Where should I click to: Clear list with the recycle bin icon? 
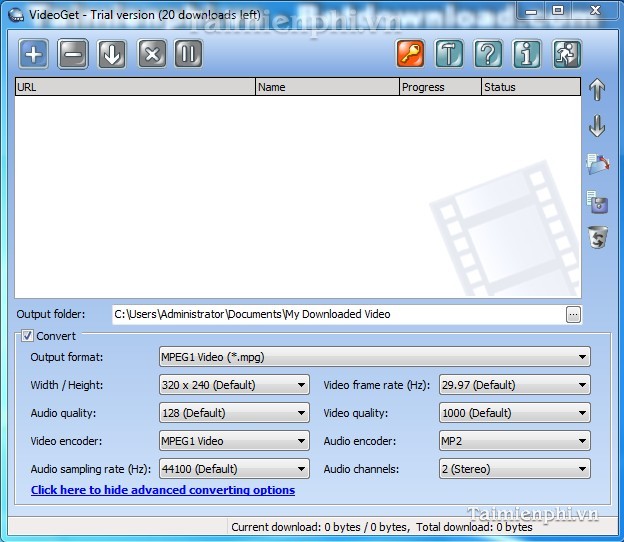tap(598, 237)
